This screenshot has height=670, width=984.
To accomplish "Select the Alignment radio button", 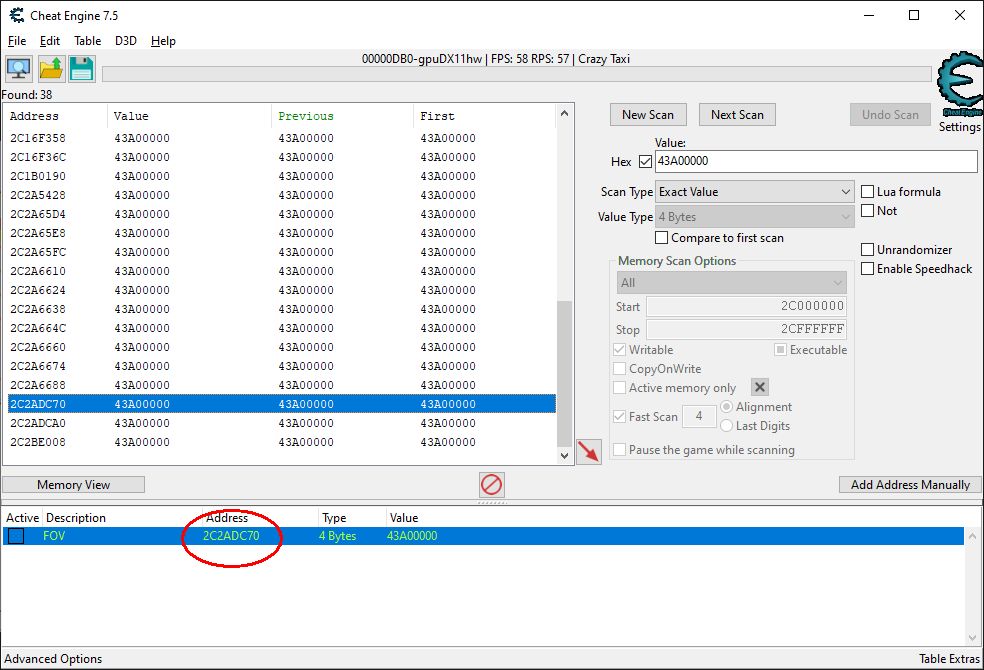I will click(x=727, y=407).
